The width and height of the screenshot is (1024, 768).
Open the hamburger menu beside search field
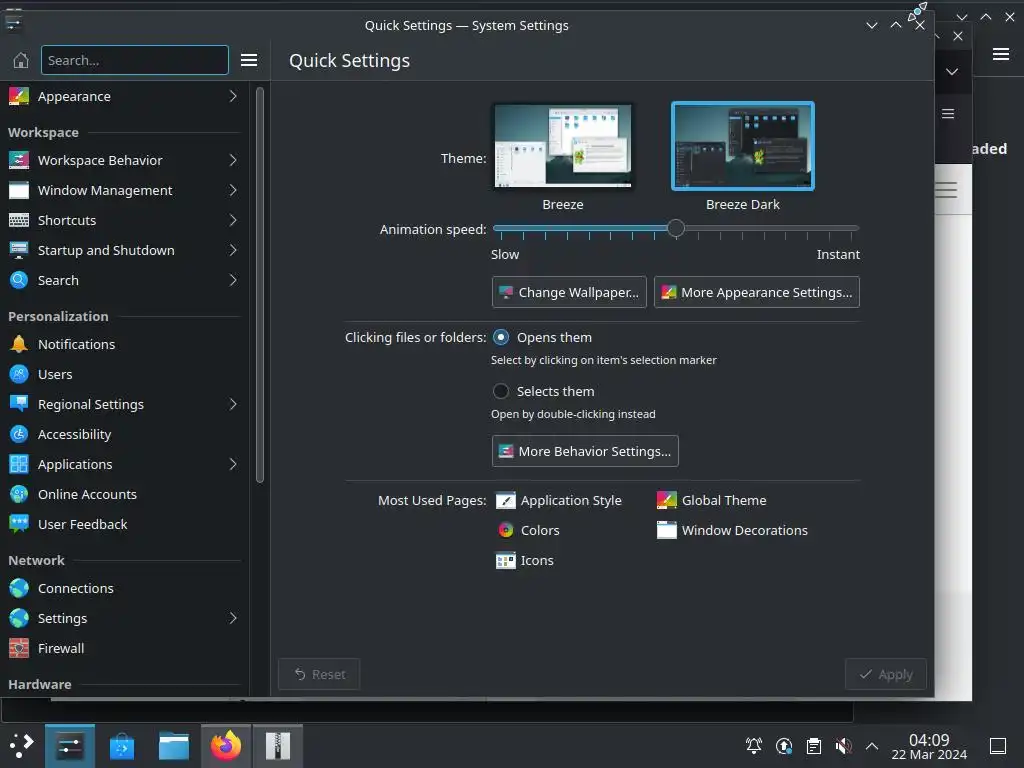(x=249, y=60)
